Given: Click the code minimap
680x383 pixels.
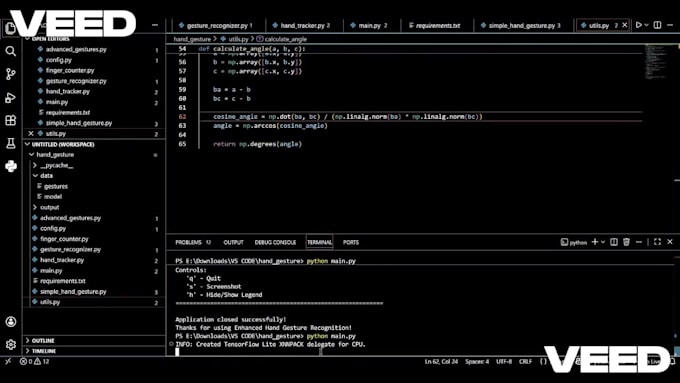Looking at the screenshot, I should pos(656,62).
